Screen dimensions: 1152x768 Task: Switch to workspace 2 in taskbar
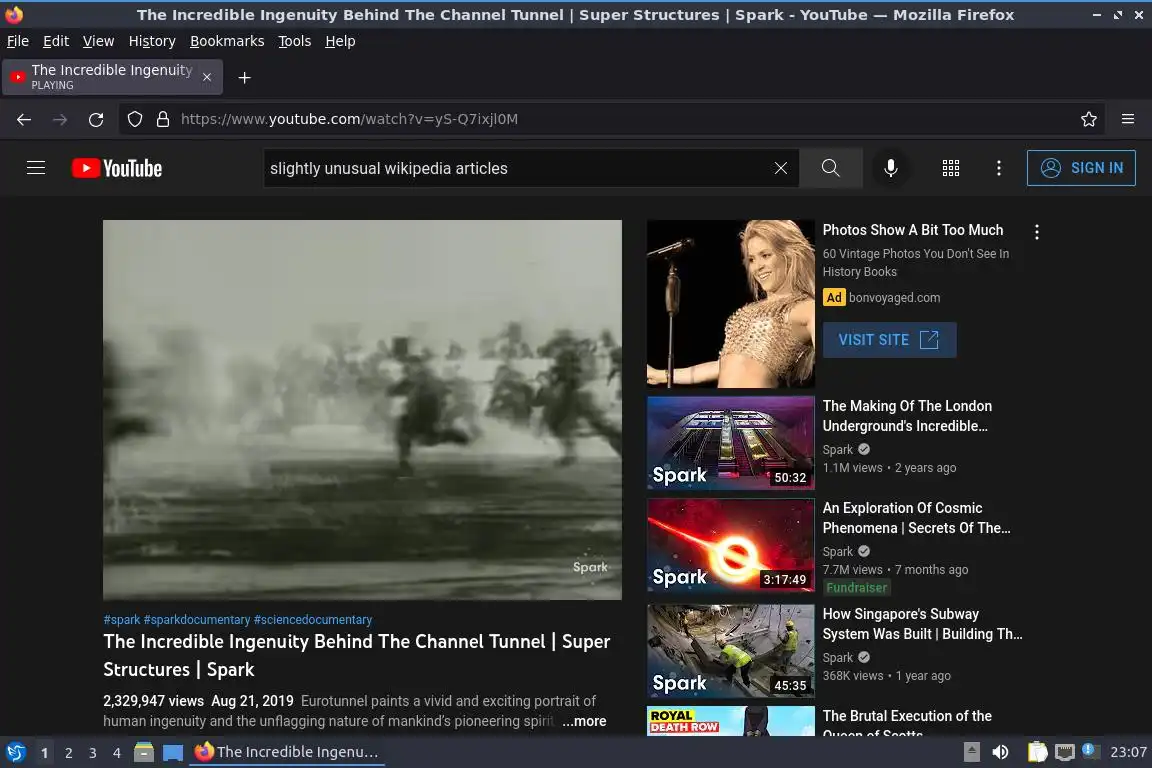(x=68, y=753)
